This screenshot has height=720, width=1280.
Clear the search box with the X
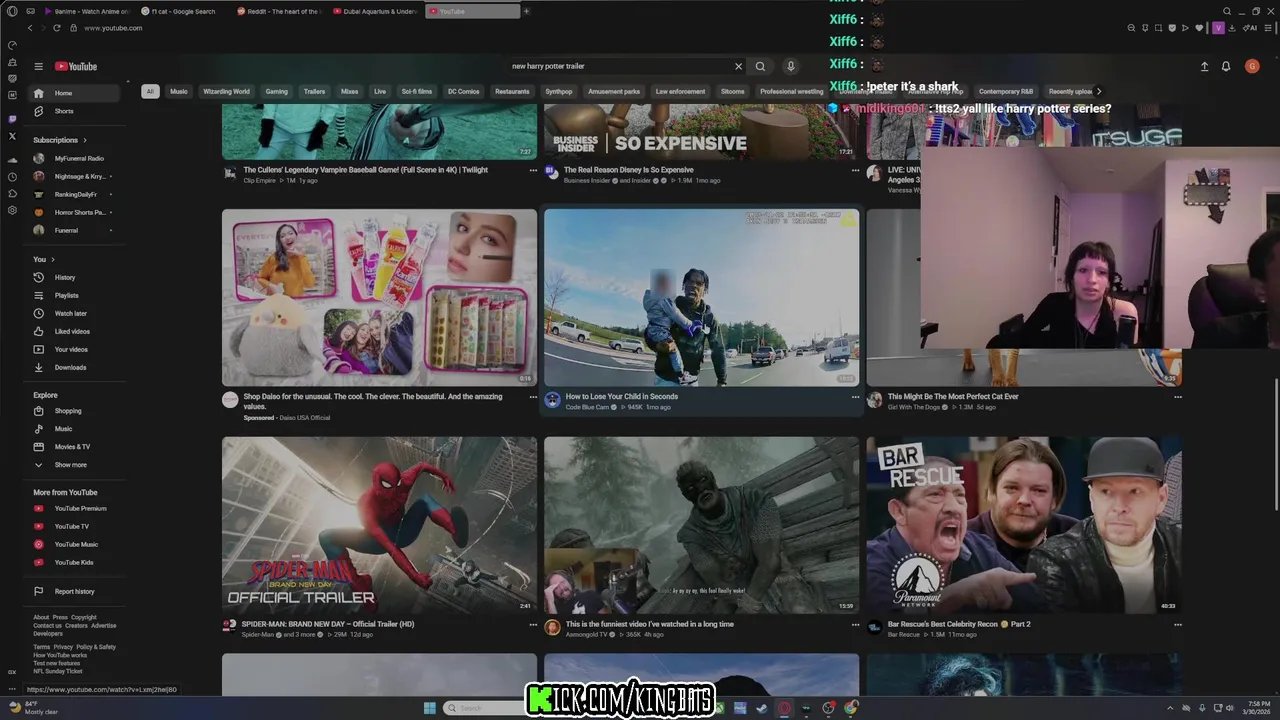tap(739, 66)
